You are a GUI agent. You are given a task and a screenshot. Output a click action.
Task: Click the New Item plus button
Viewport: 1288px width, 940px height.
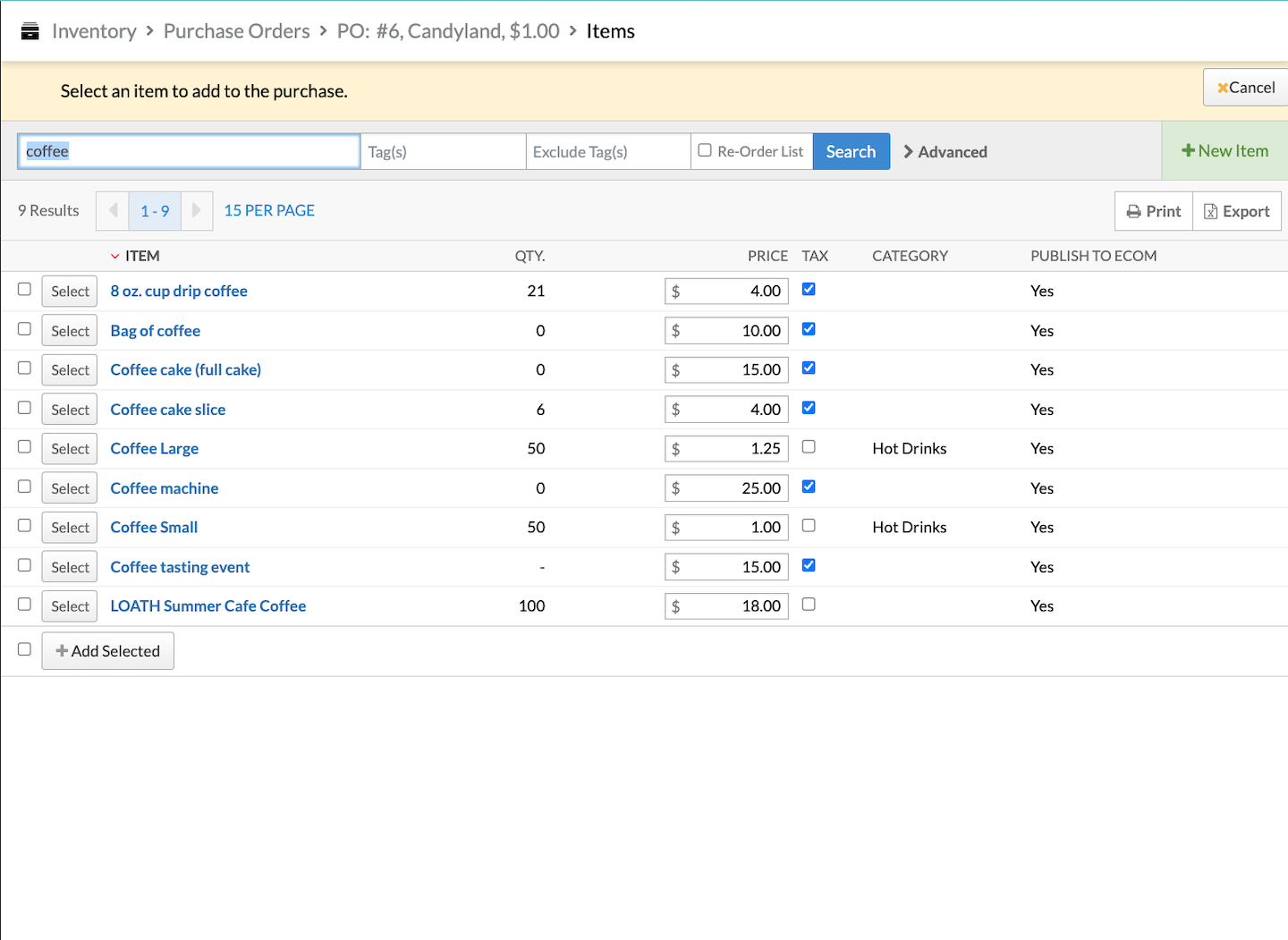1224,151
